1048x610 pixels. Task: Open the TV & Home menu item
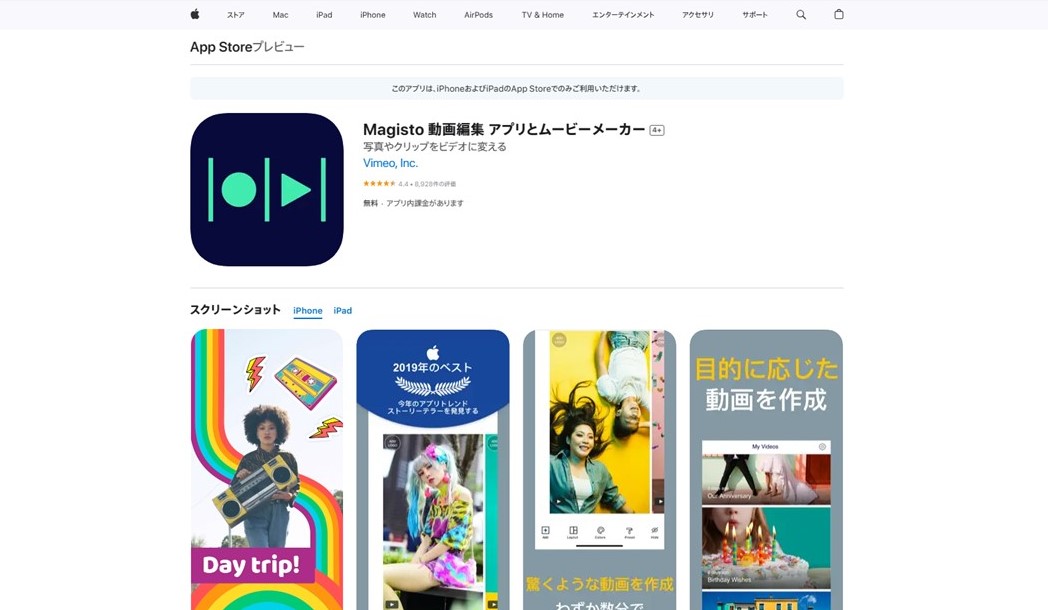tap(543, 15)
